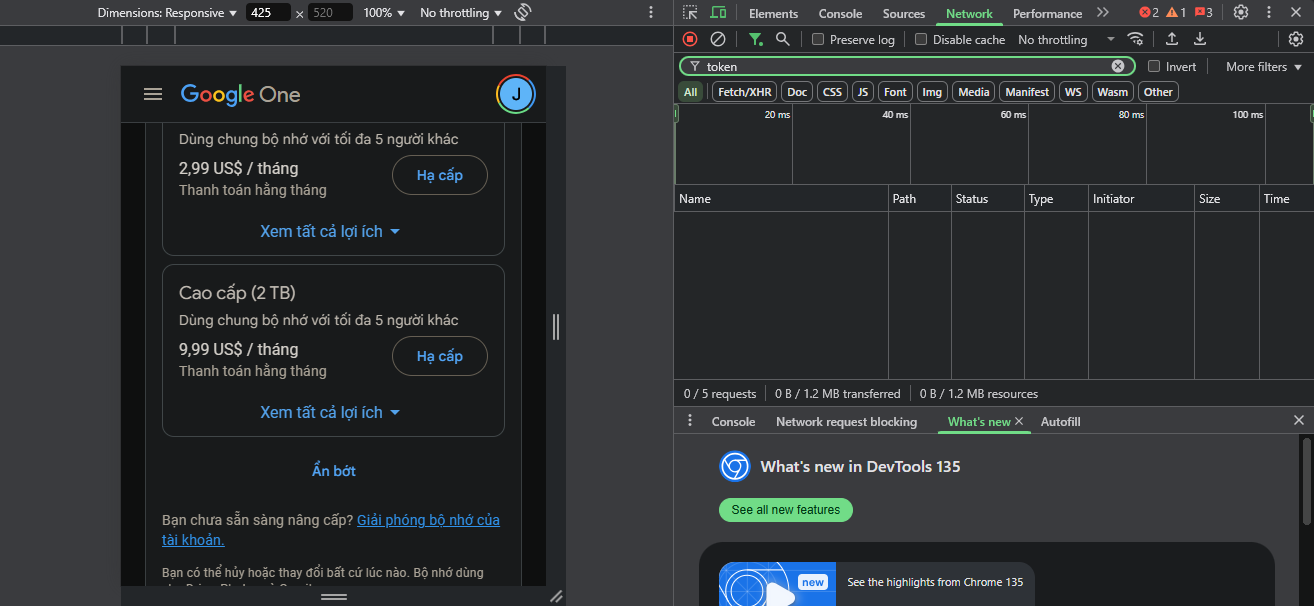
Task: Open the network search magnifier icon
Action: pyautogui.click(x=782, y=39)
